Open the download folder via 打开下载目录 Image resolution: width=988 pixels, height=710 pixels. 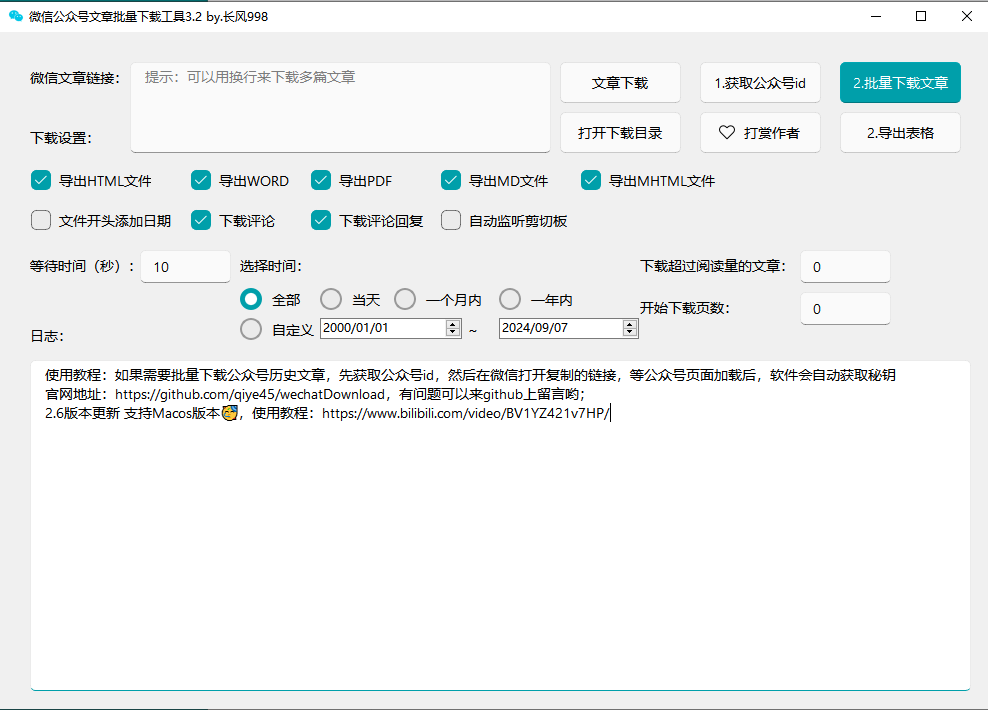coord(620,132)
